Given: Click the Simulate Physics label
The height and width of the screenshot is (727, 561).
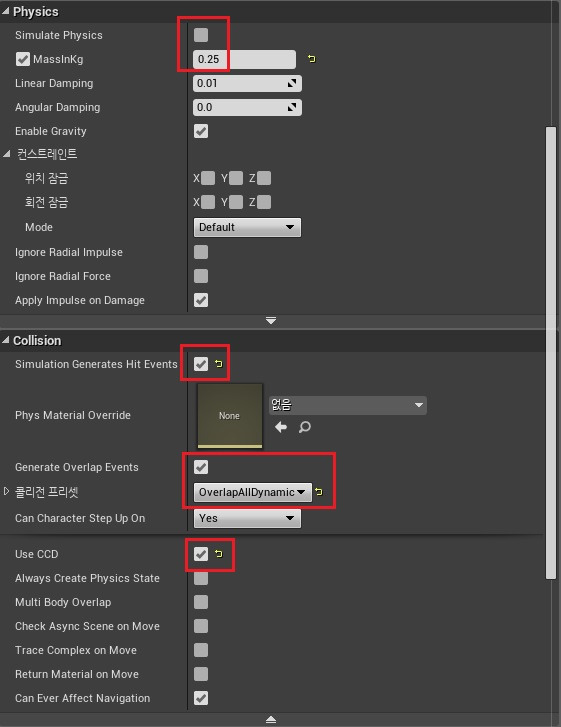Looking at the screenshot, I should 59,35.
